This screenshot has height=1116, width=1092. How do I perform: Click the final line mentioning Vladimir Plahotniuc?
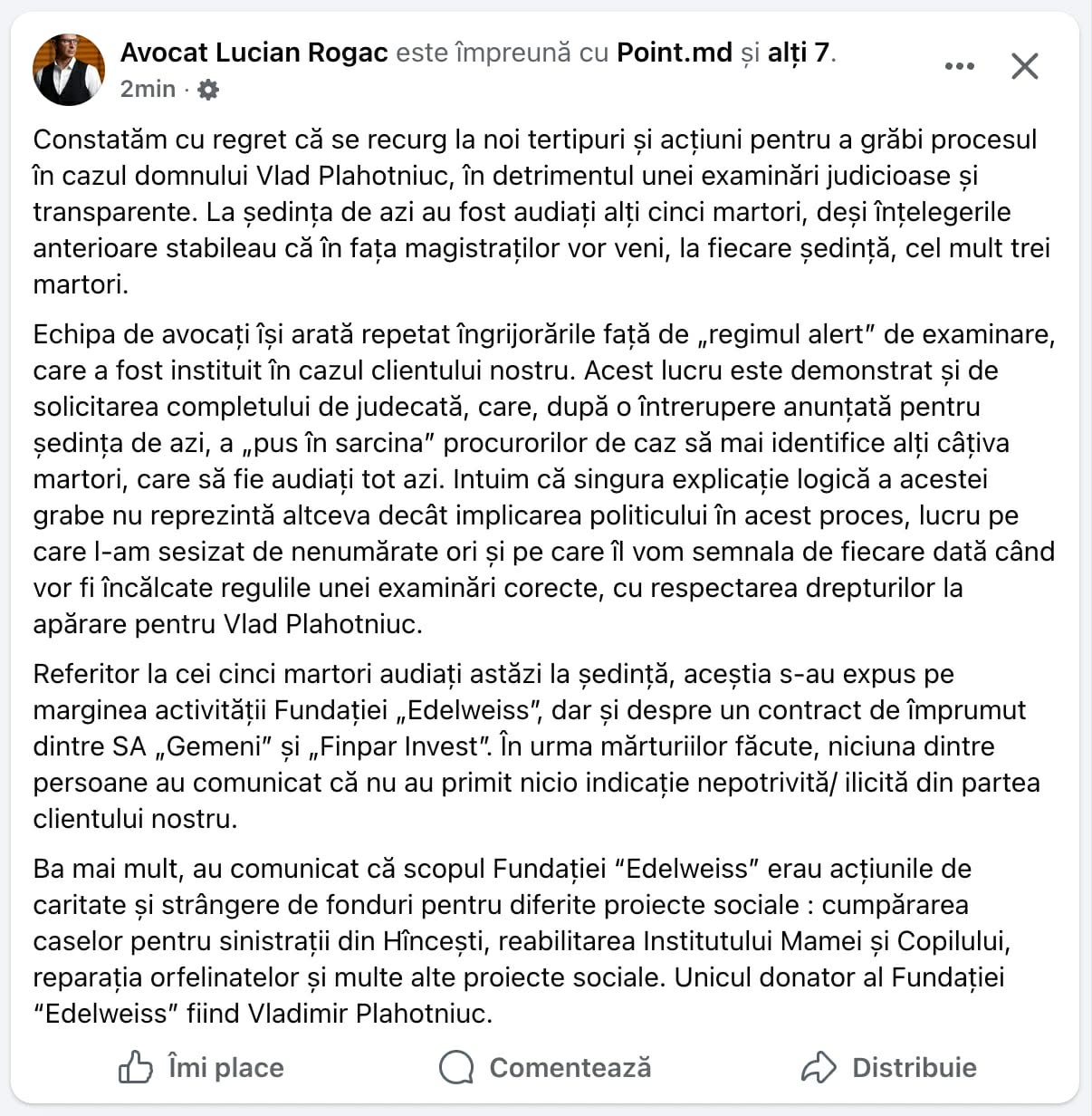coord(263,1013)
